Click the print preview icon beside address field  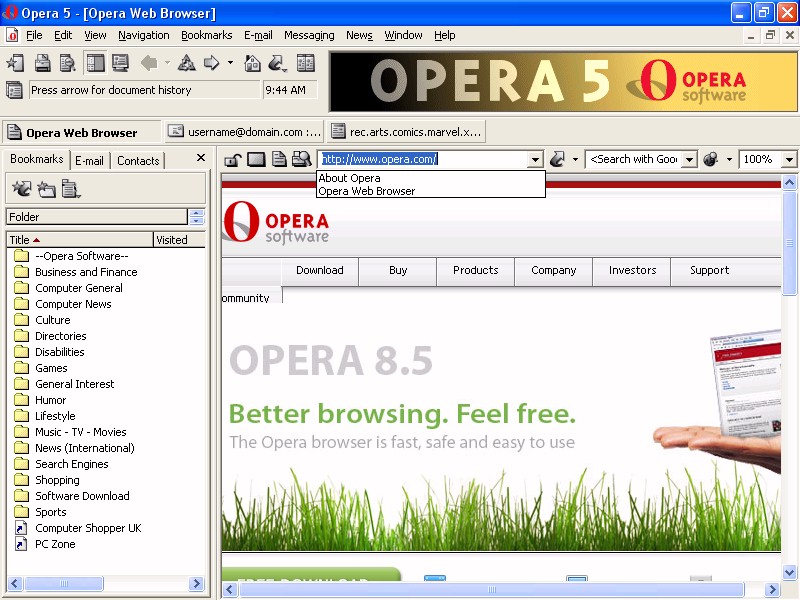(x=302, y=160)
